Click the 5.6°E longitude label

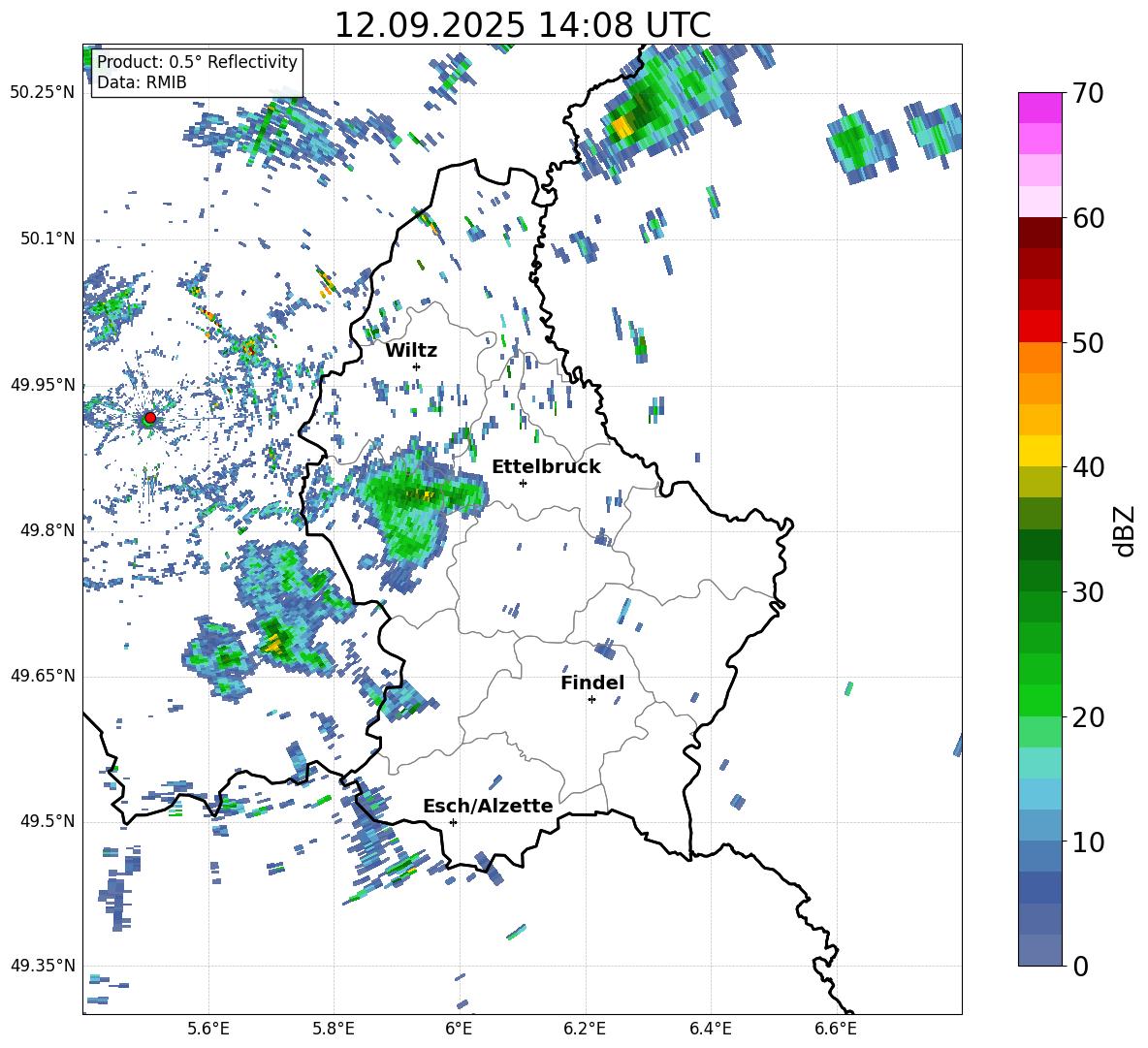(208, 1029)
